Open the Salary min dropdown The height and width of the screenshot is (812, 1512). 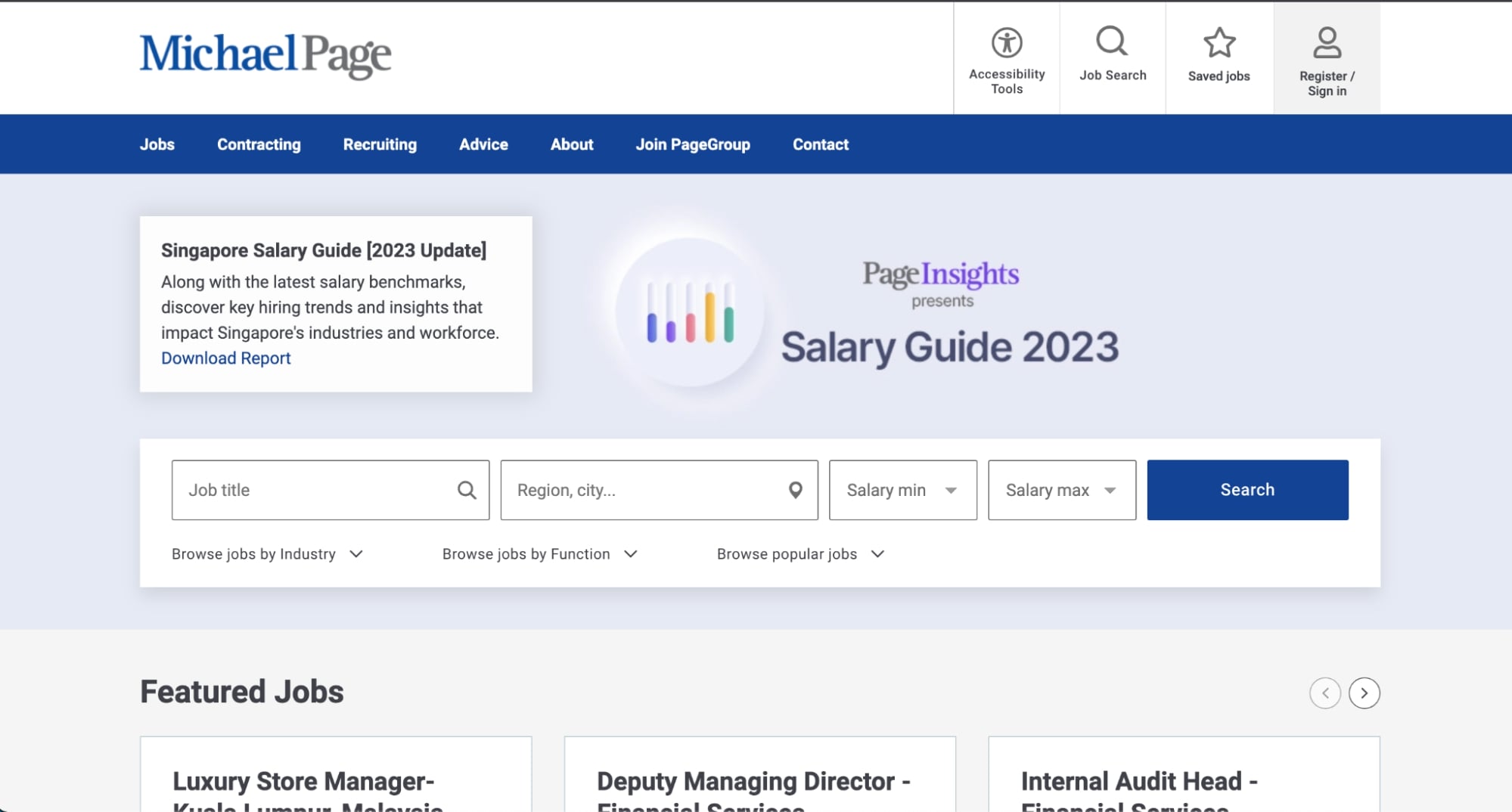point(902,490)
